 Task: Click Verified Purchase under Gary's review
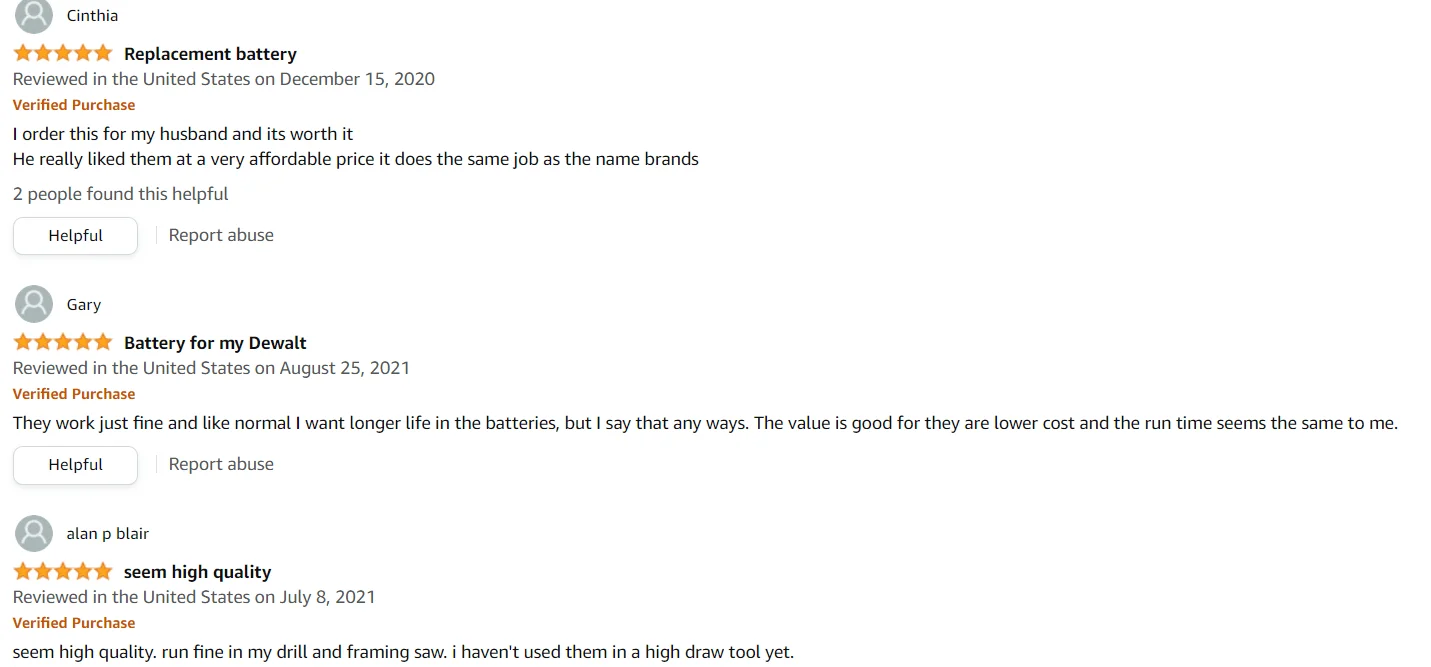click(74, 394)
